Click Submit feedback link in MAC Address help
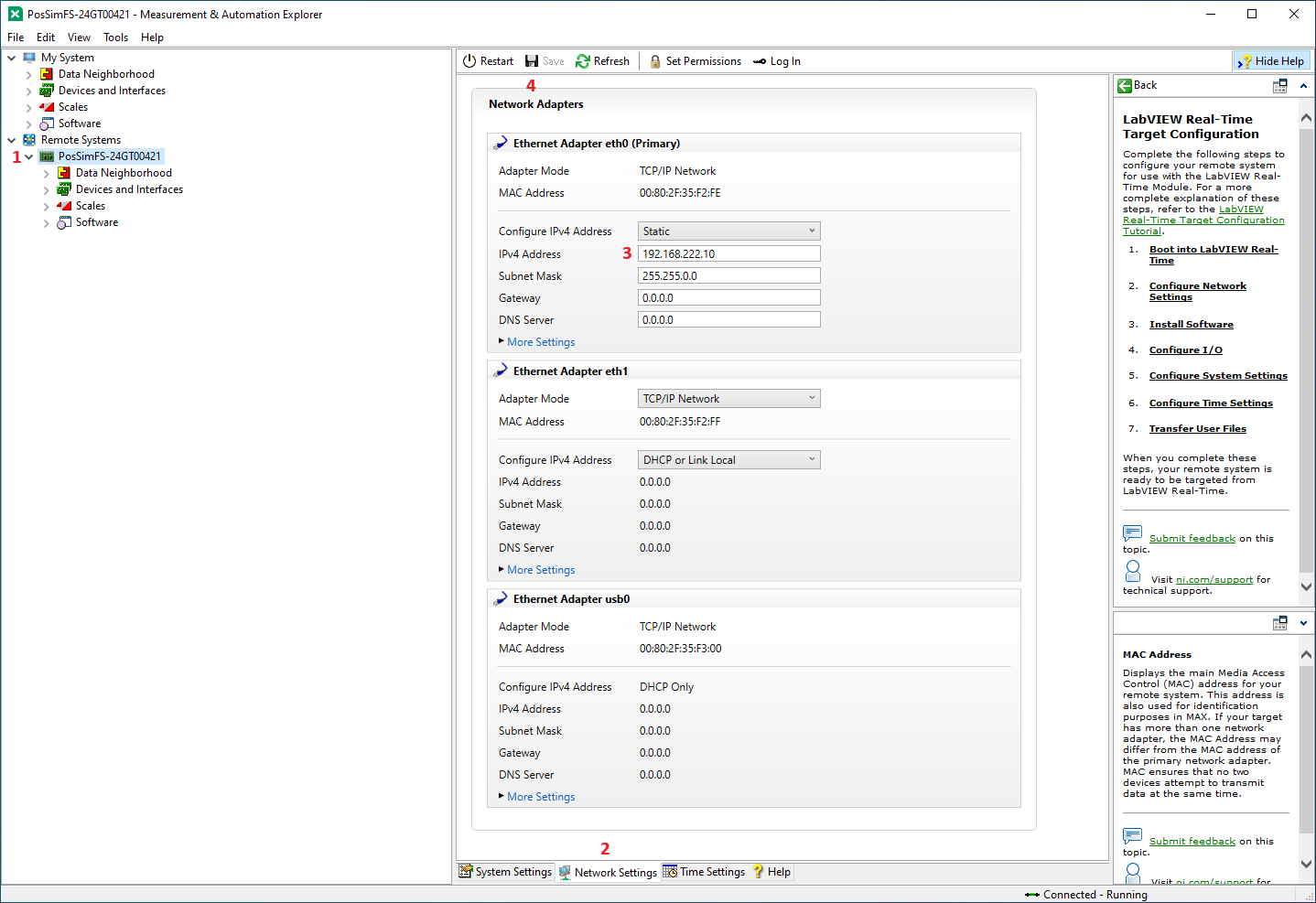1316x903 pixels. coord(1192,842)
